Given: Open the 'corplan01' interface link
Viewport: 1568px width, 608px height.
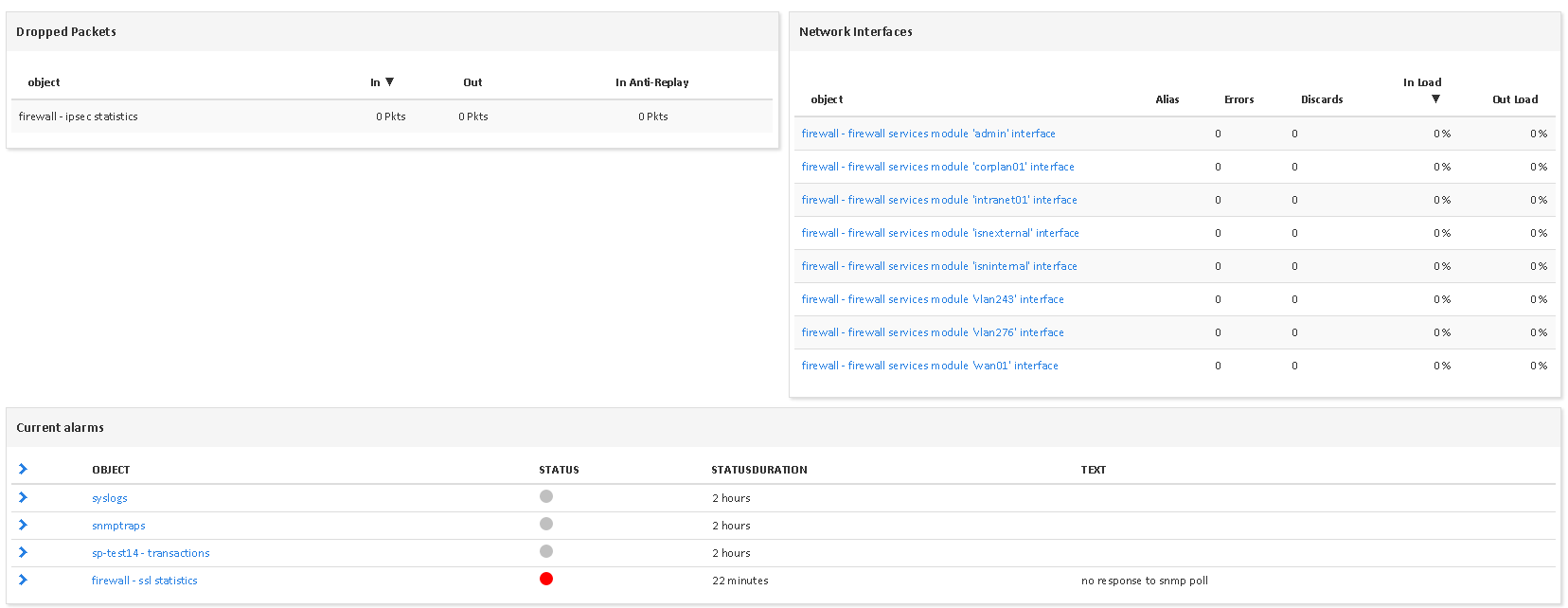Looking at the screenshot, I should [x=937, y=167].
